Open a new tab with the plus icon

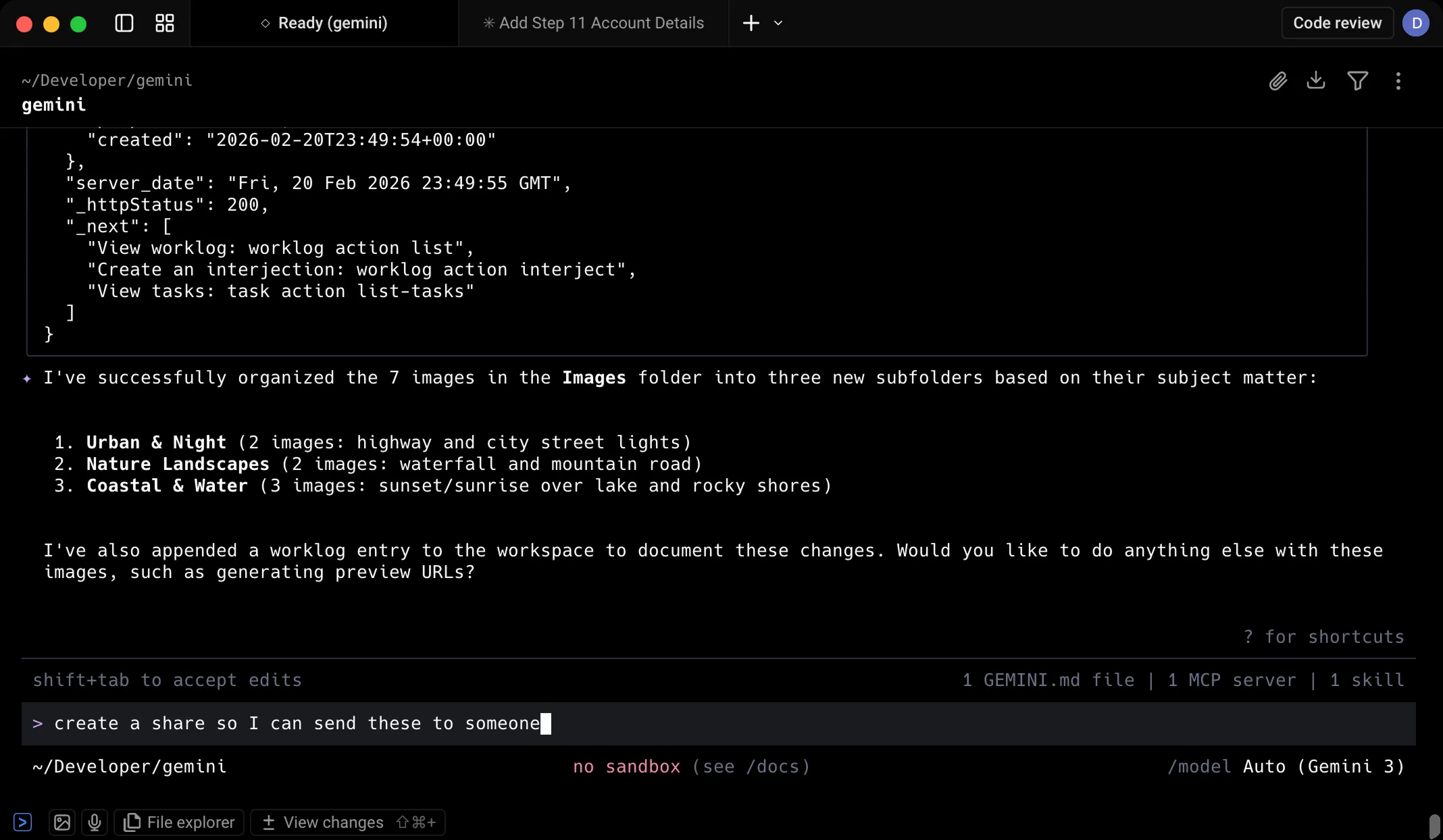[751, 22]
